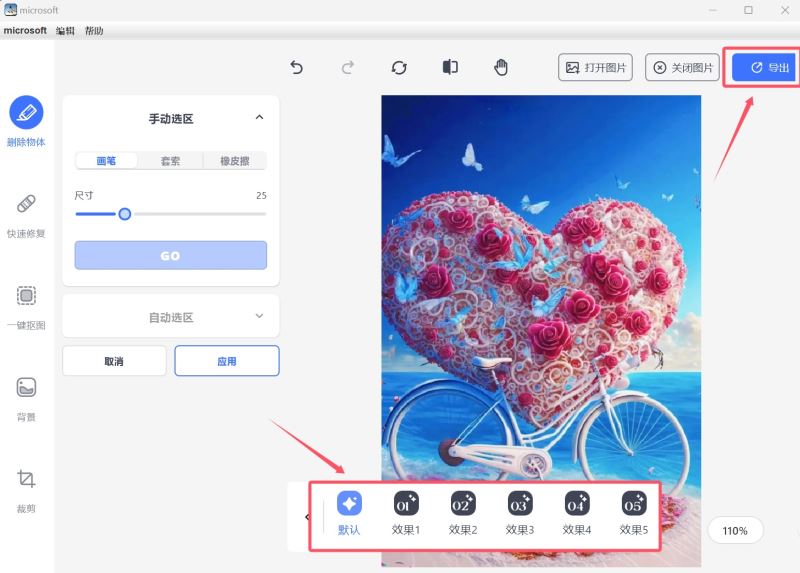Click the 取消 cancel button
The height and width of the screenshot is (573, 800).
pos(114,361)
